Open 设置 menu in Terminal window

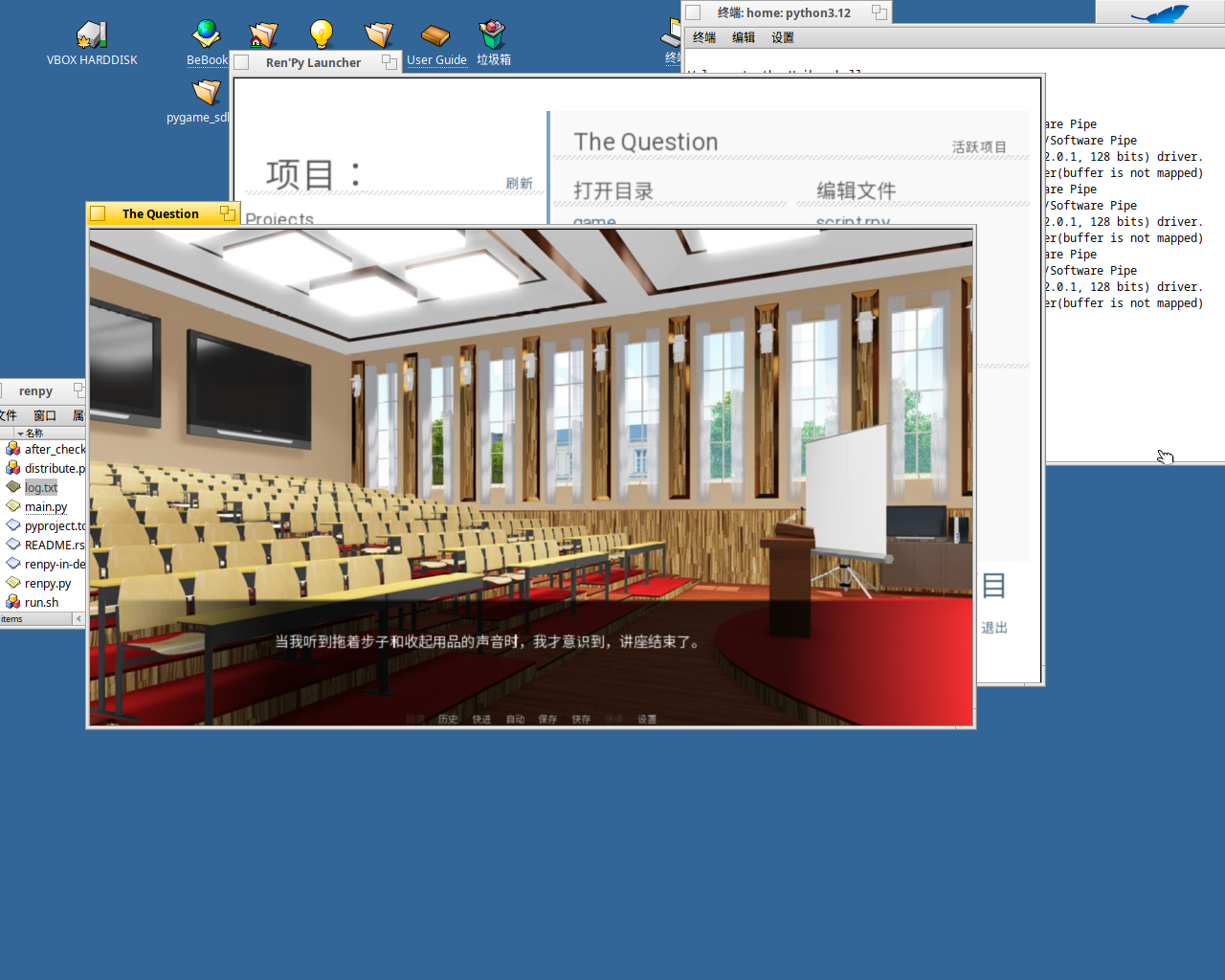[x=783, y=38]
